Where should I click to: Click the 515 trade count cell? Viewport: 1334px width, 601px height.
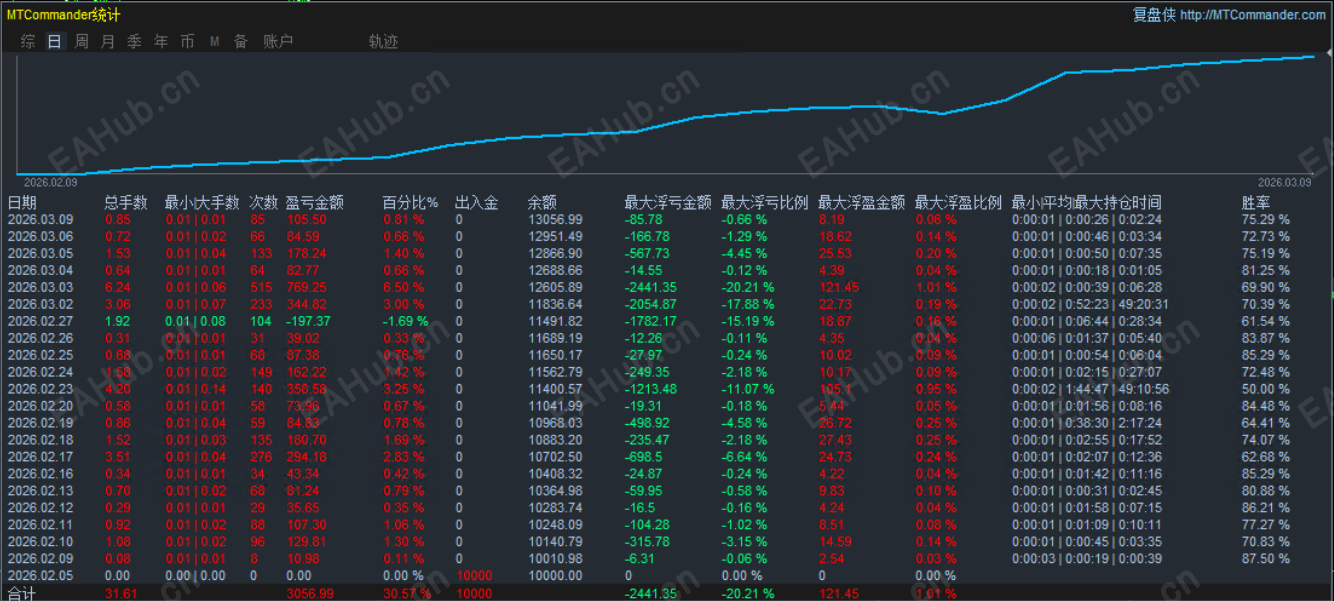pos(260,287)
